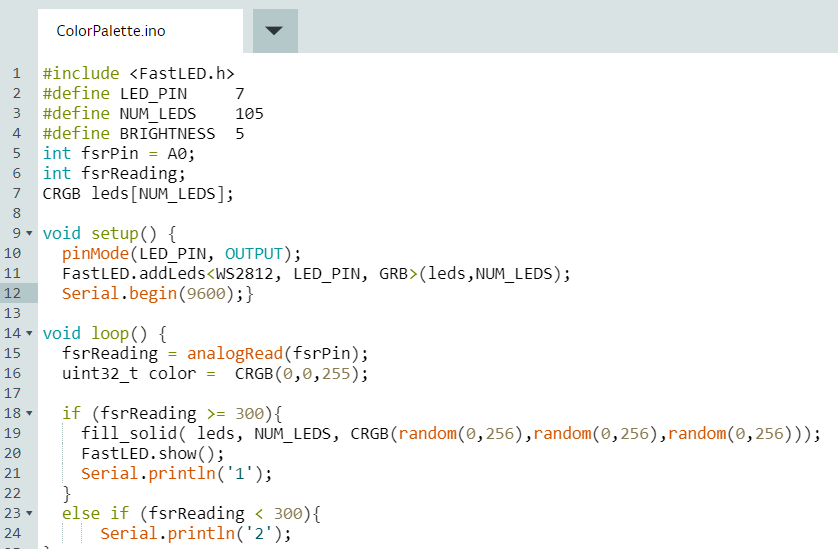Click 'CRGB(0,0,255);' on line 16
The width and height of the screenshot is (838, 549).
pos(302,374)
